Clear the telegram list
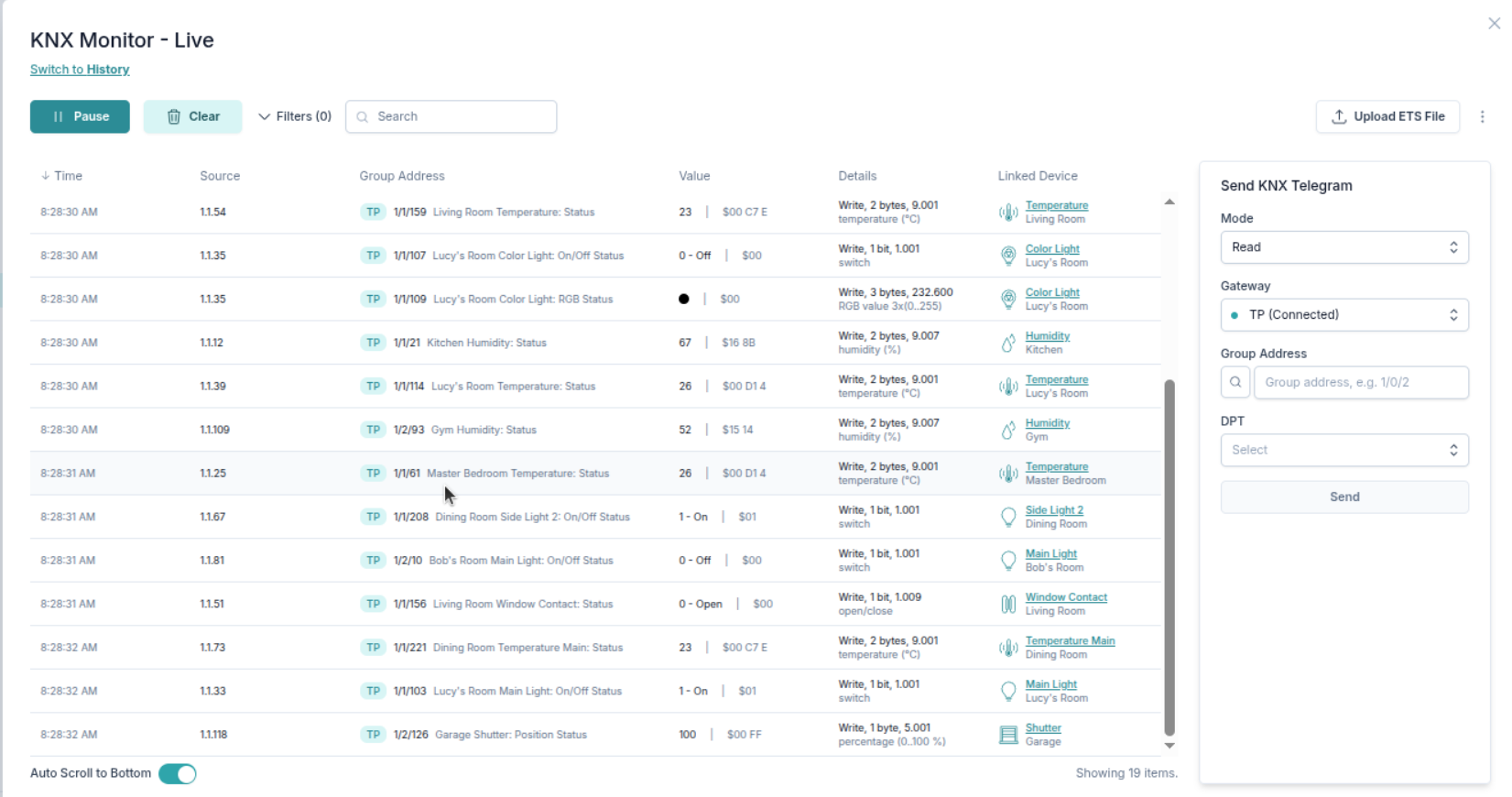Screen dimensions: 1512x797 pos(192,116)
